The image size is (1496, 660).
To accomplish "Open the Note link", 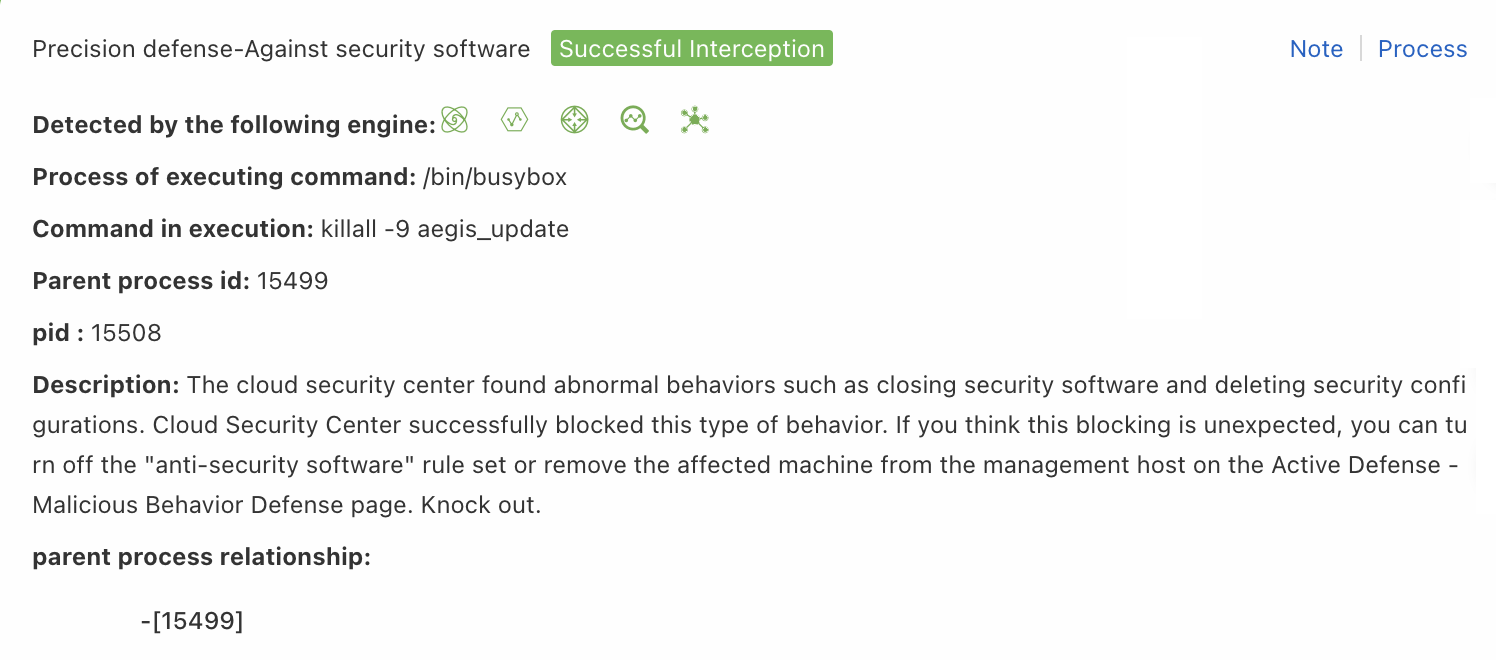I will click(1316, 49).
